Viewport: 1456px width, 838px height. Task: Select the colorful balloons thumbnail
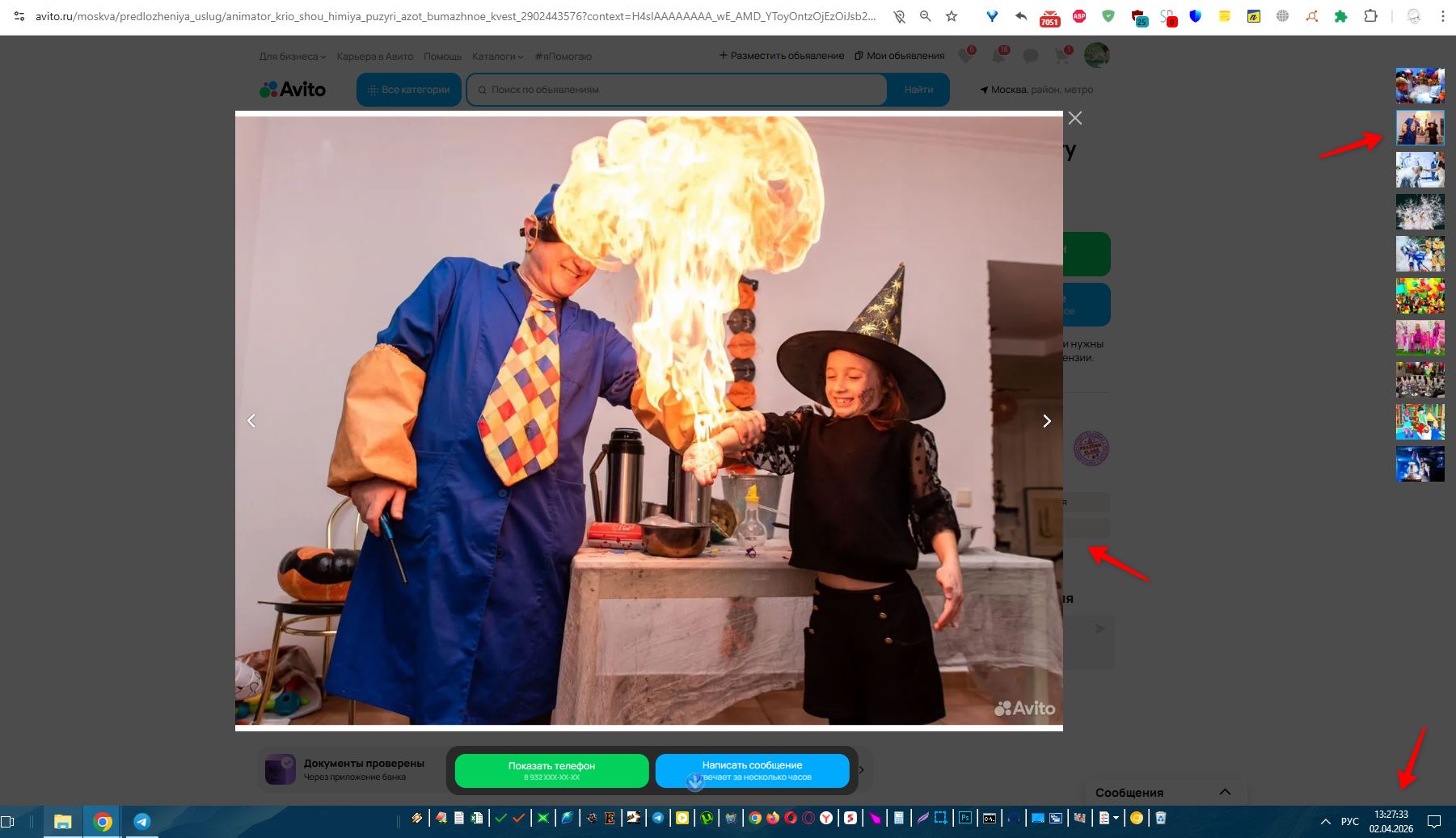(x=1420, y=296)
